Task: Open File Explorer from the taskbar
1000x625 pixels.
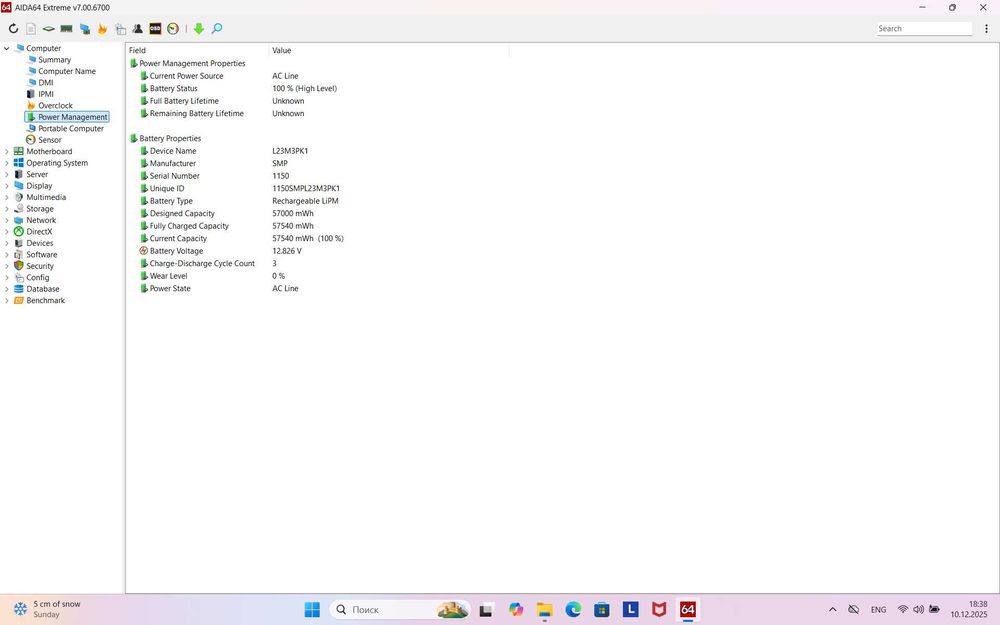Action: pyautogui.click(x=545, y=610)
